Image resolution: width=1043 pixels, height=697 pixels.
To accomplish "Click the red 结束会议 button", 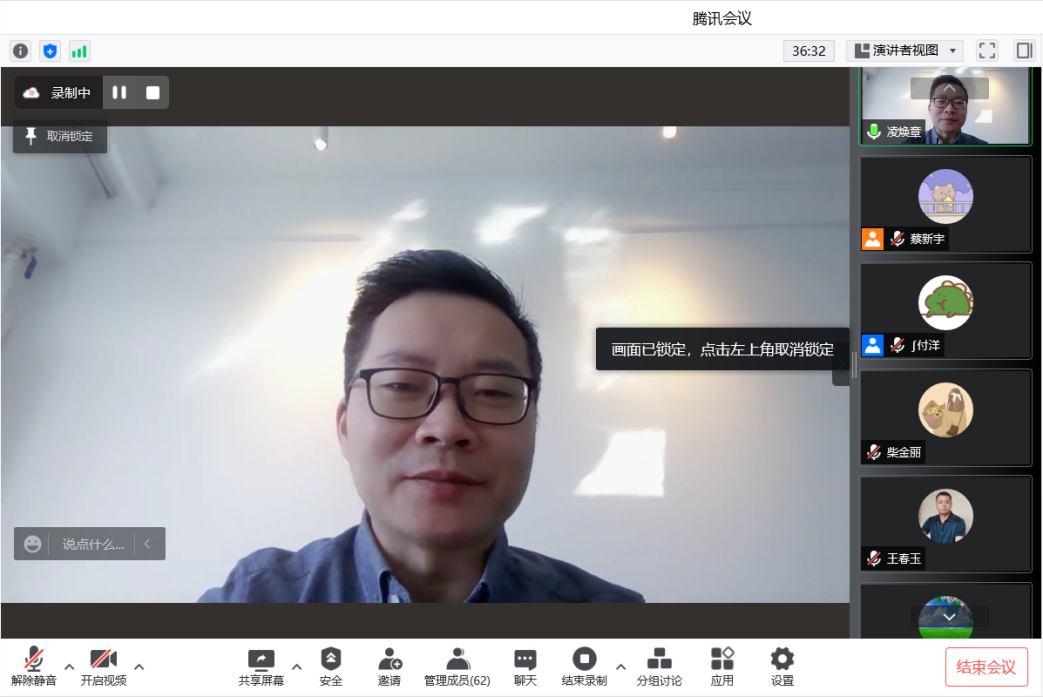I will pyautogui.click(x=986, y=667).
